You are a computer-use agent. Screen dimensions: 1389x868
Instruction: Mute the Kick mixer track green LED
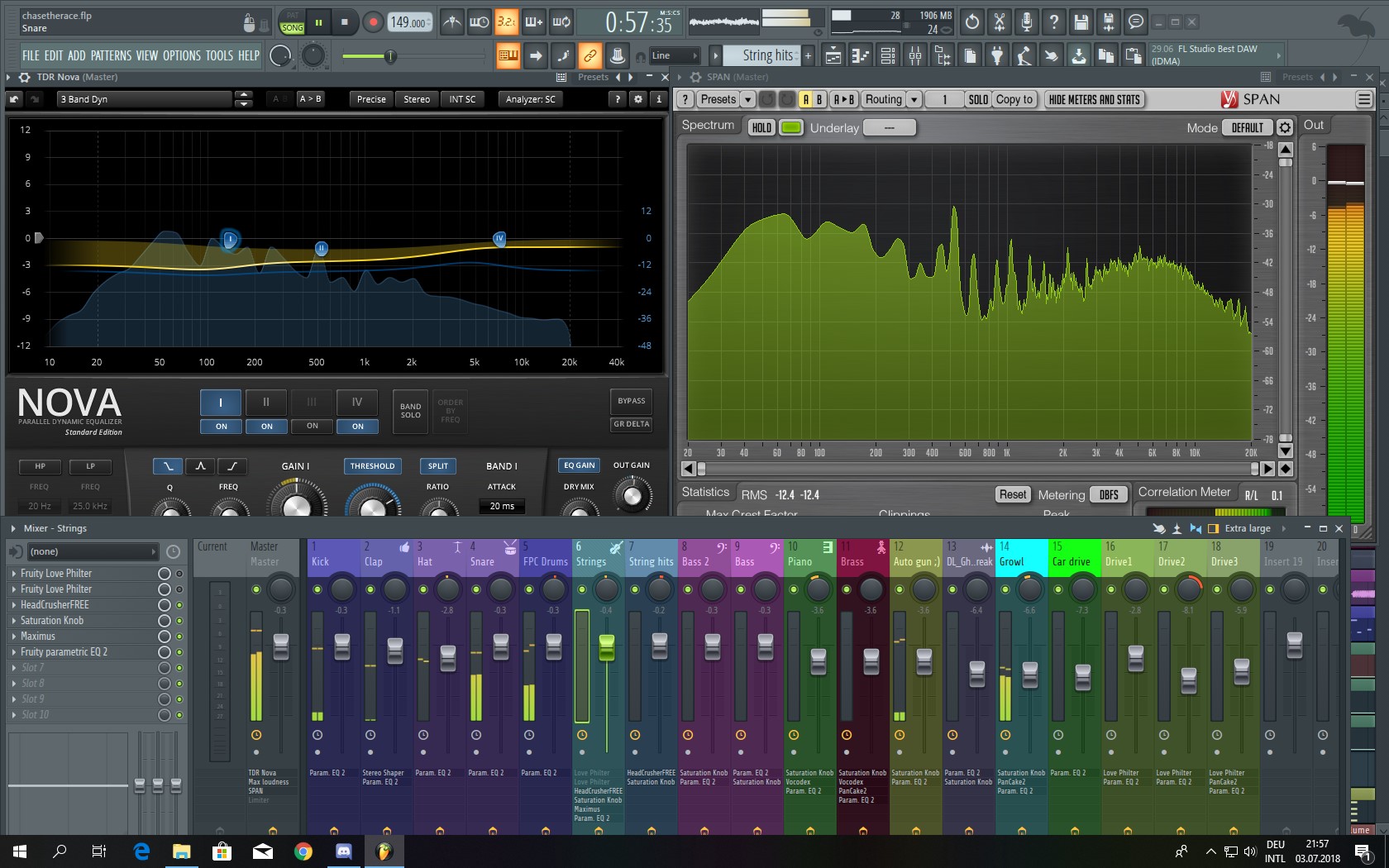point(317,589)
